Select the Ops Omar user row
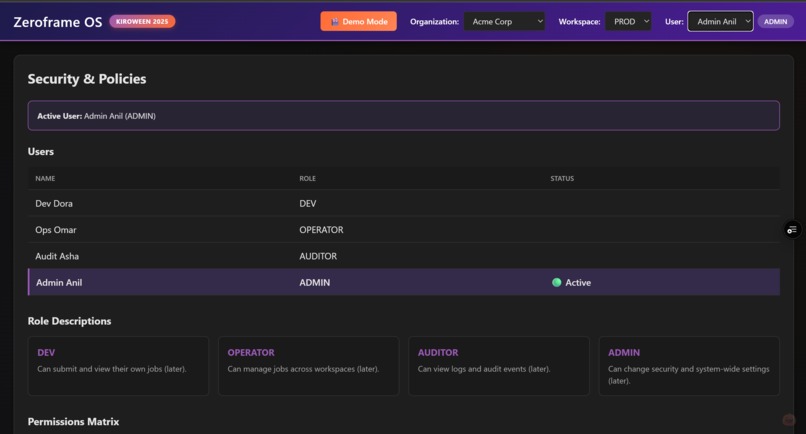Screen dimensions: 806x434 pyautogui.click(x=404, y=229)
